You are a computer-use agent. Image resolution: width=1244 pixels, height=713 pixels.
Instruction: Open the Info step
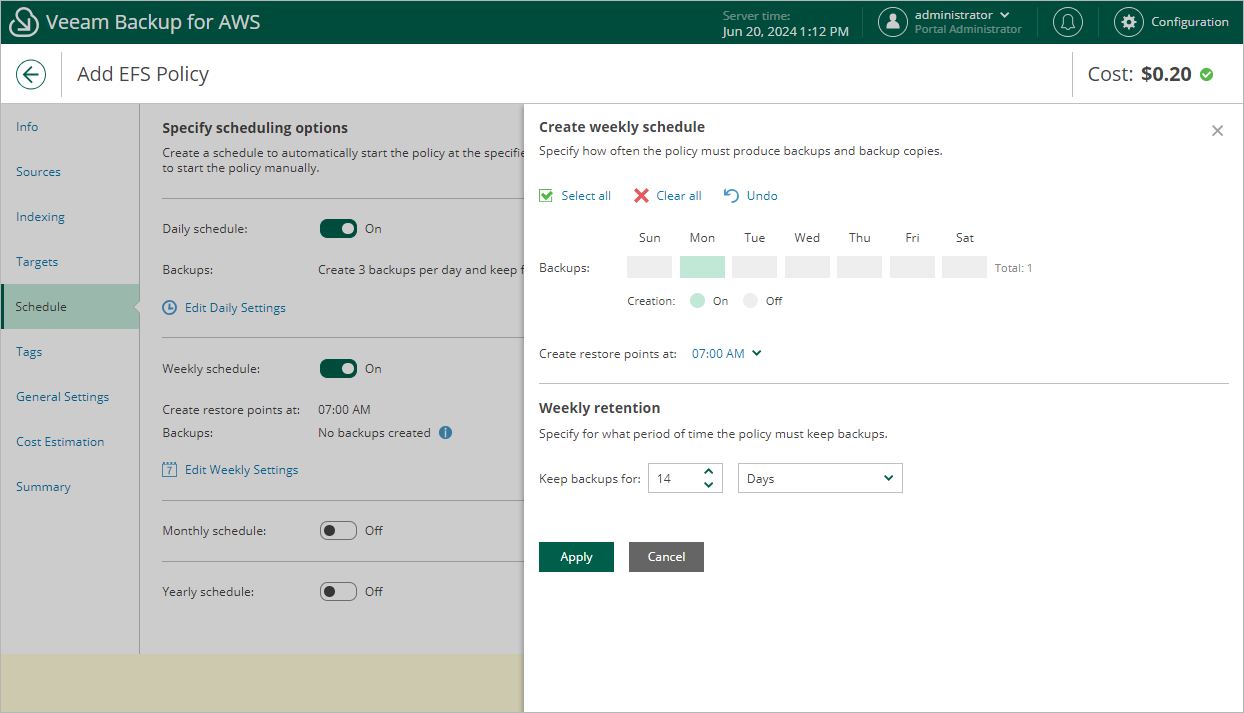click(x=70, y=127)
